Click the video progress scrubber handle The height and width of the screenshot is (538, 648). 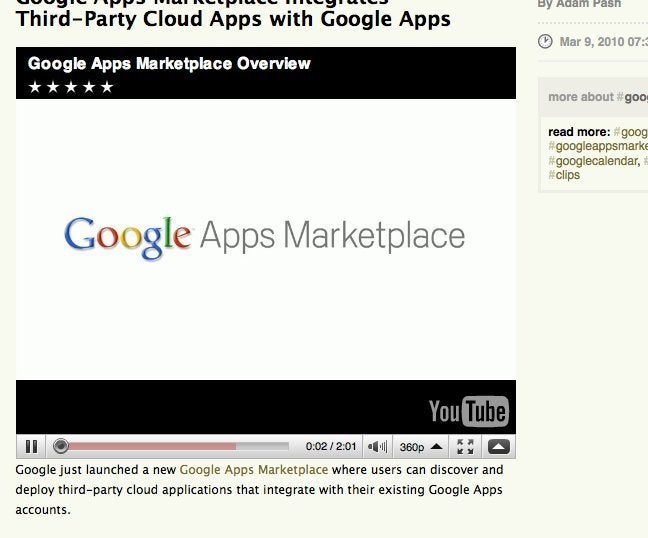(61, 446)
